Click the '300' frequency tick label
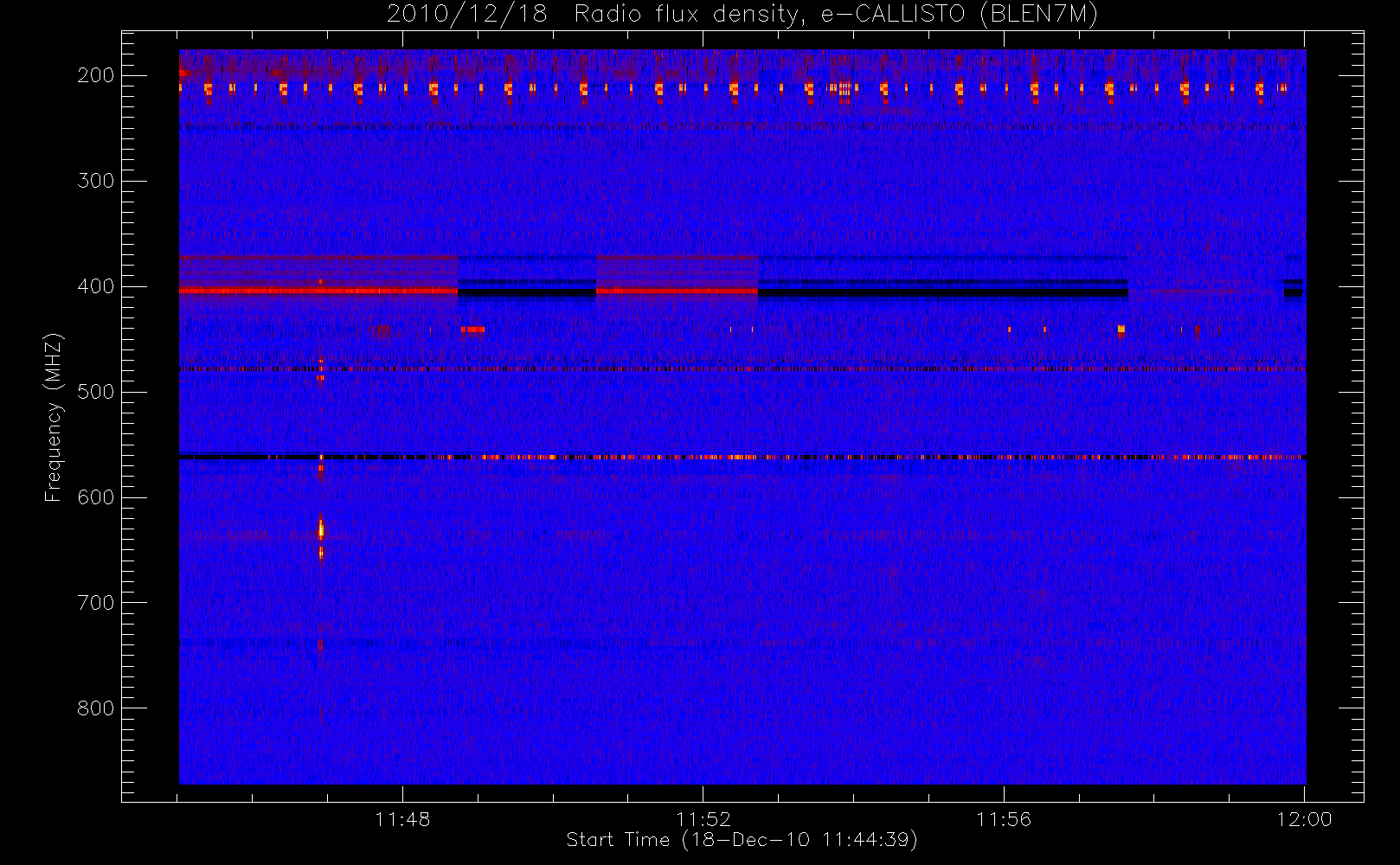This screenshot has height=865, width=1400. coord(96,181)
